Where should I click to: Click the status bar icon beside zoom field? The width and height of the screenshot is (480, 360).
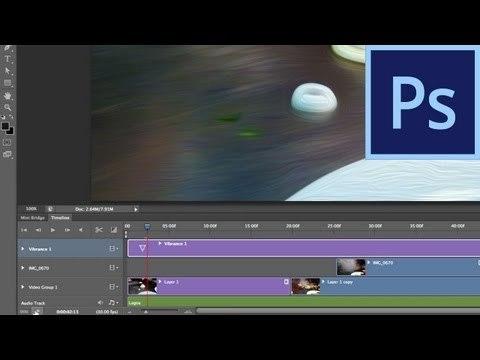point(50,209)
